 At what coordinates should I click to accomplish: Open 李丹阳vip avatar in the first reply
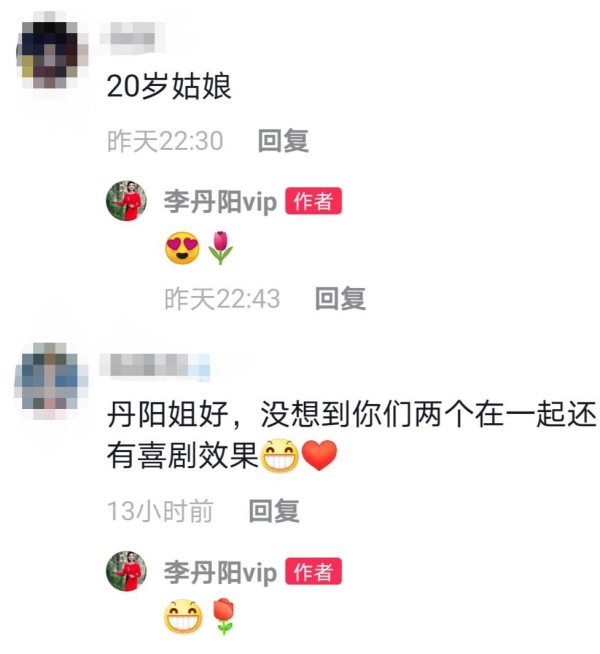tap(126, 200)
